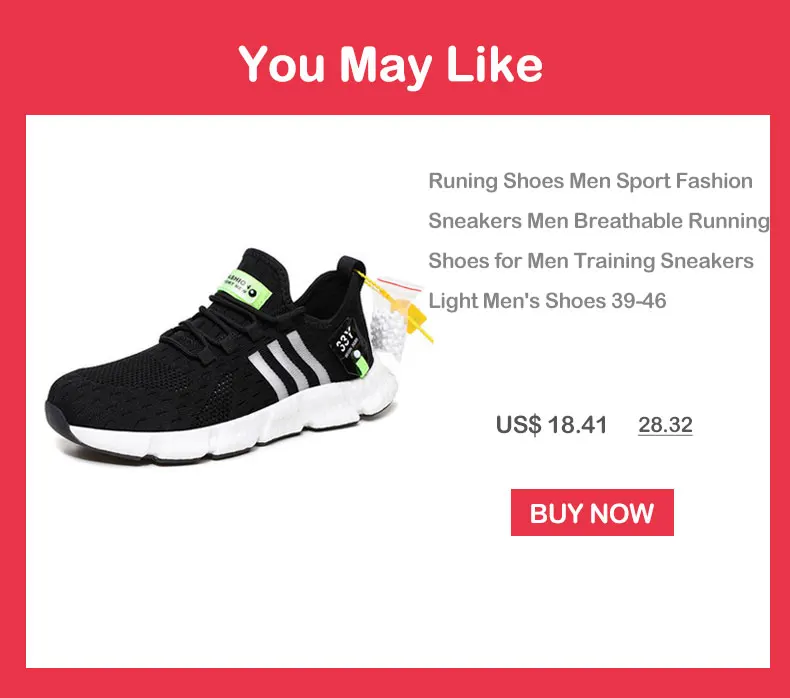This screenshot has height=698, width=790.
Task: Click the struck-through 28.32 original price
Action: pyautogui.click(x=665, y=425)
